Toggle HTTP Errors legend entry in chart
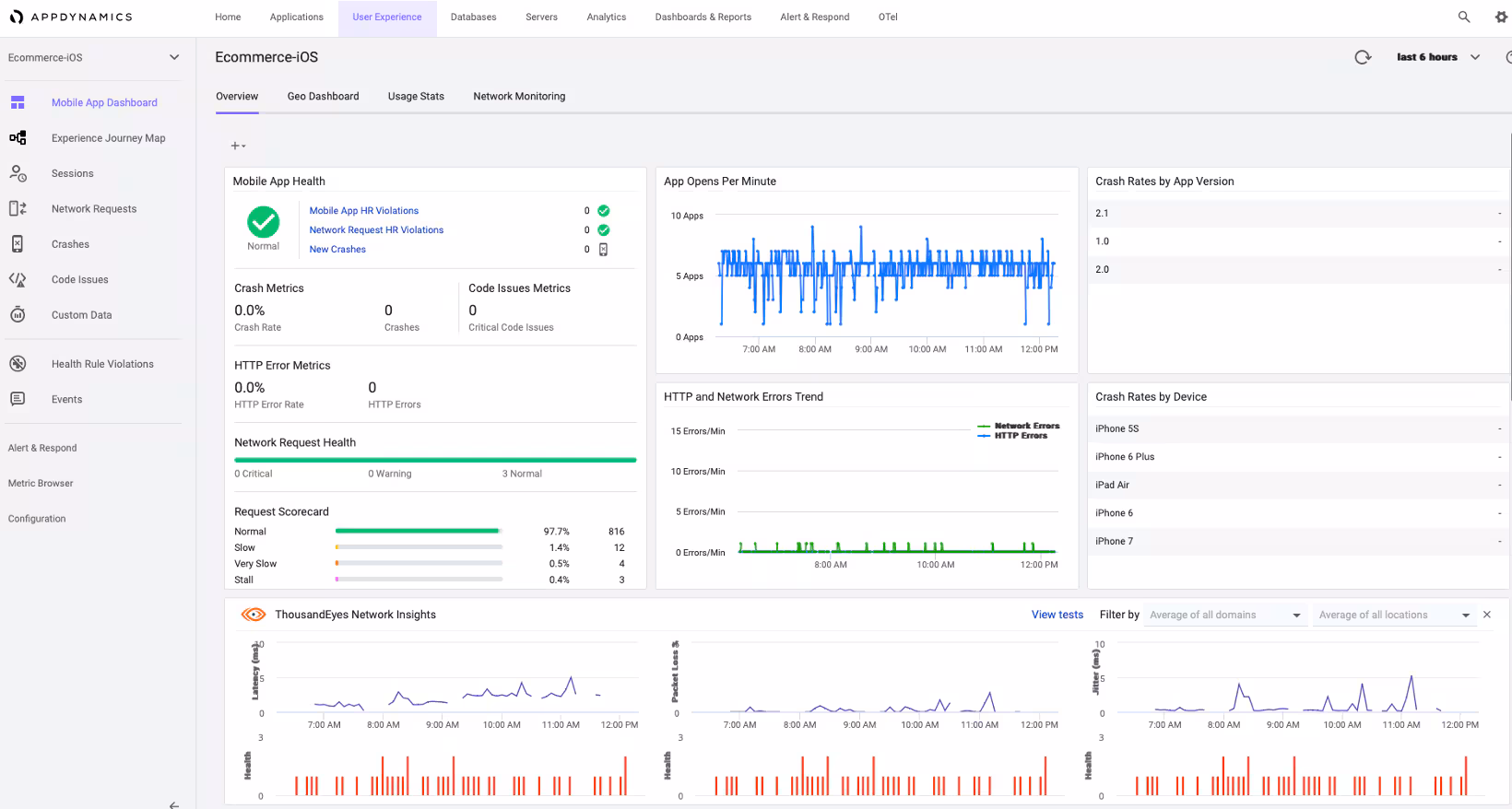This screenshot has width=1512, height=809. [x=1020, y=436]
